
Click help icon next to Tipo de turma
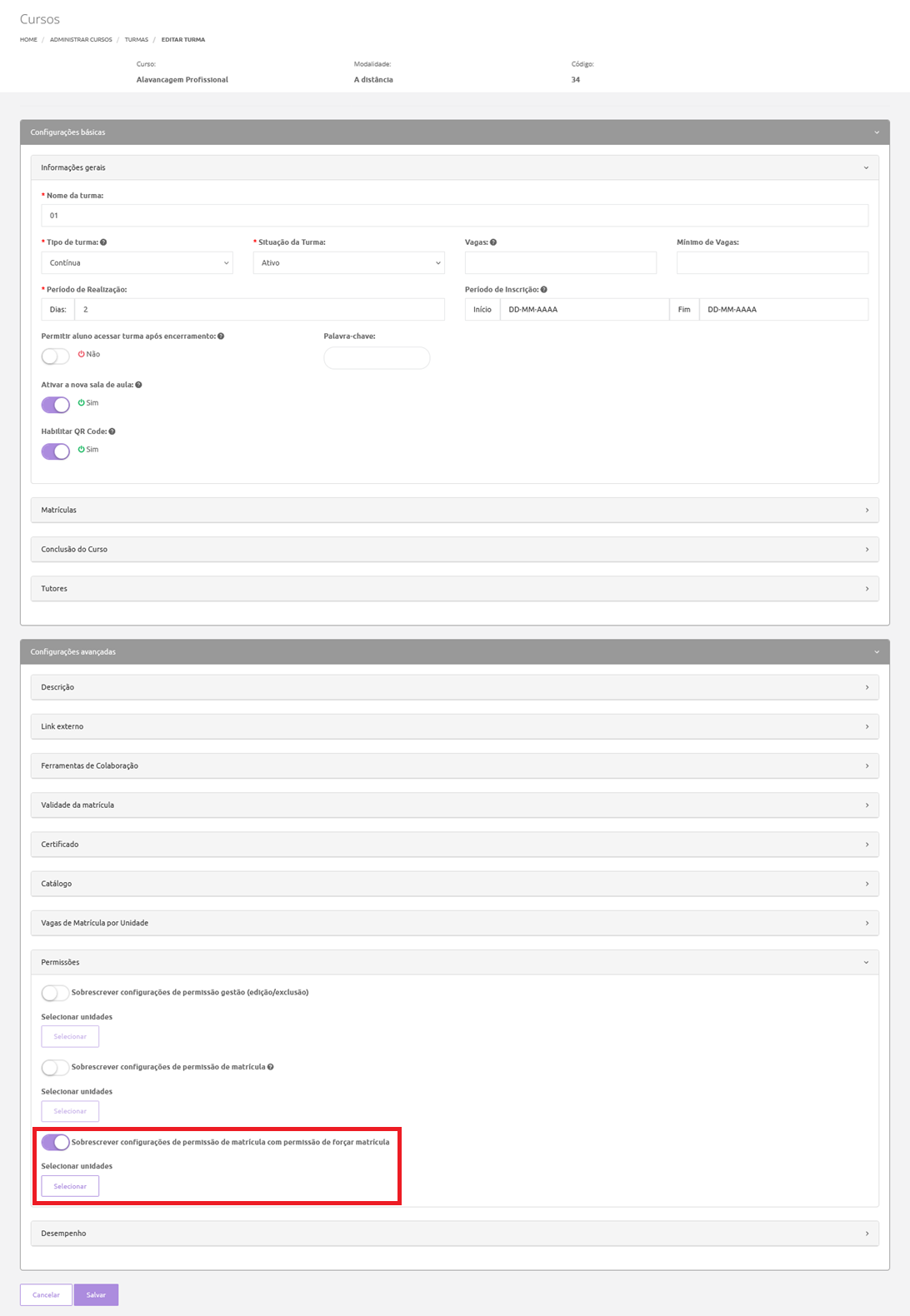[103, 242]
